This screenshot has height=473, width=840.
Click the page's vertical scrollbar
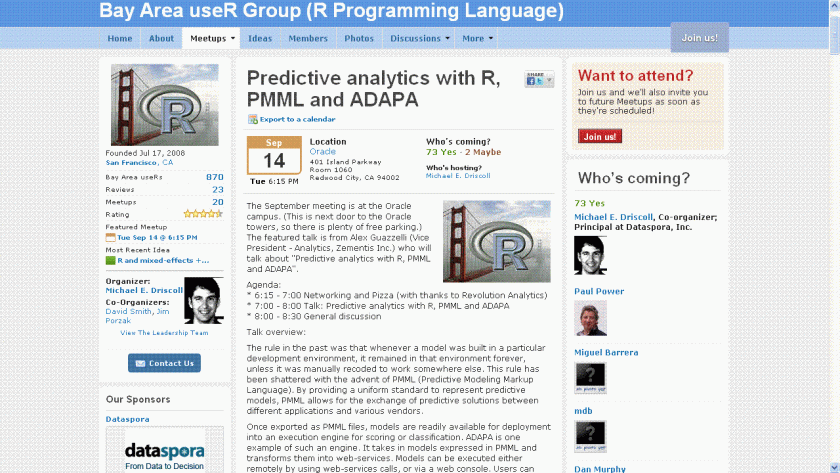[x=834, y=250]
